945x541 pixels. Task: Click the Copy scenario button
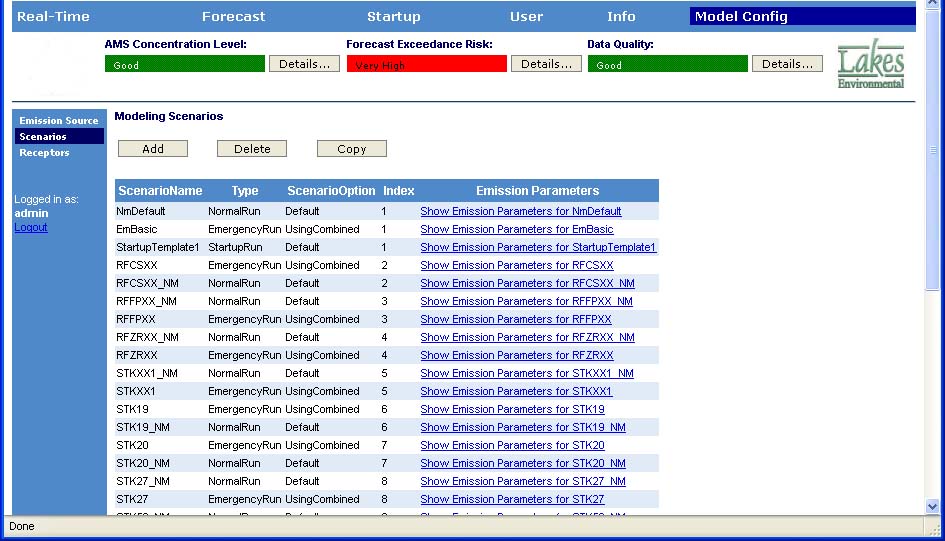point(351,149)
